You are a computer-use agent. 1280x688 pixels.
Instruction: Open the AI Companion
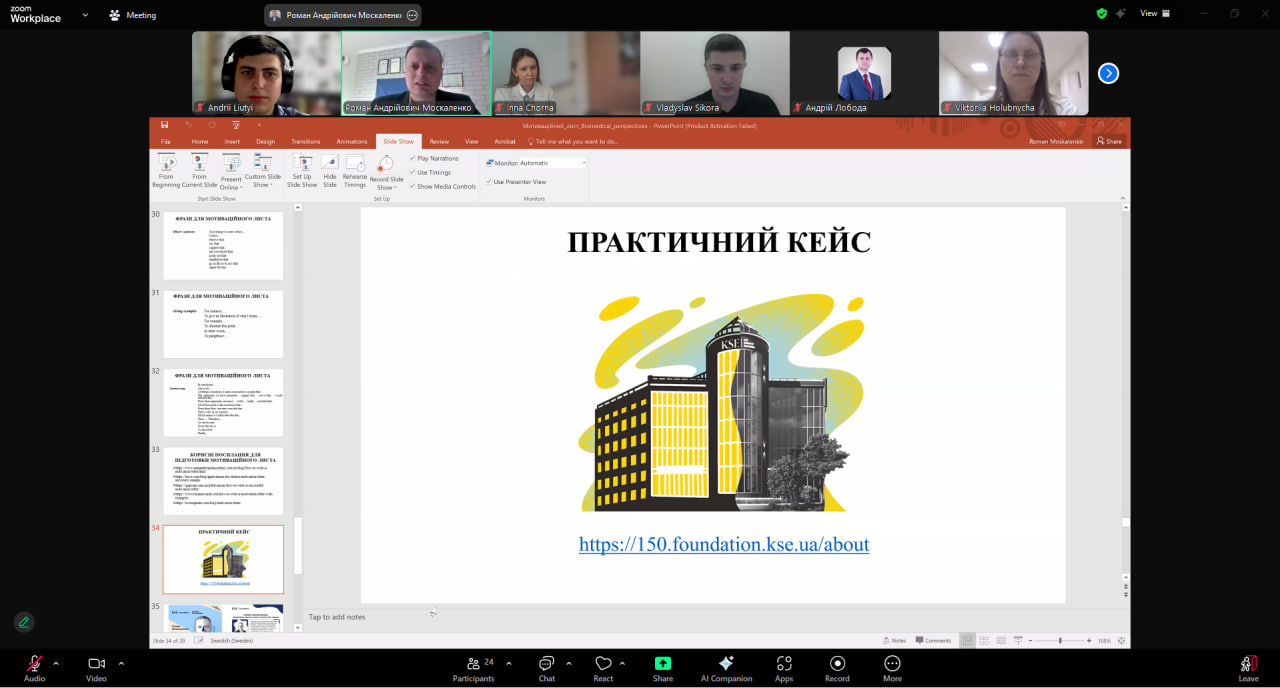[726, 668]
